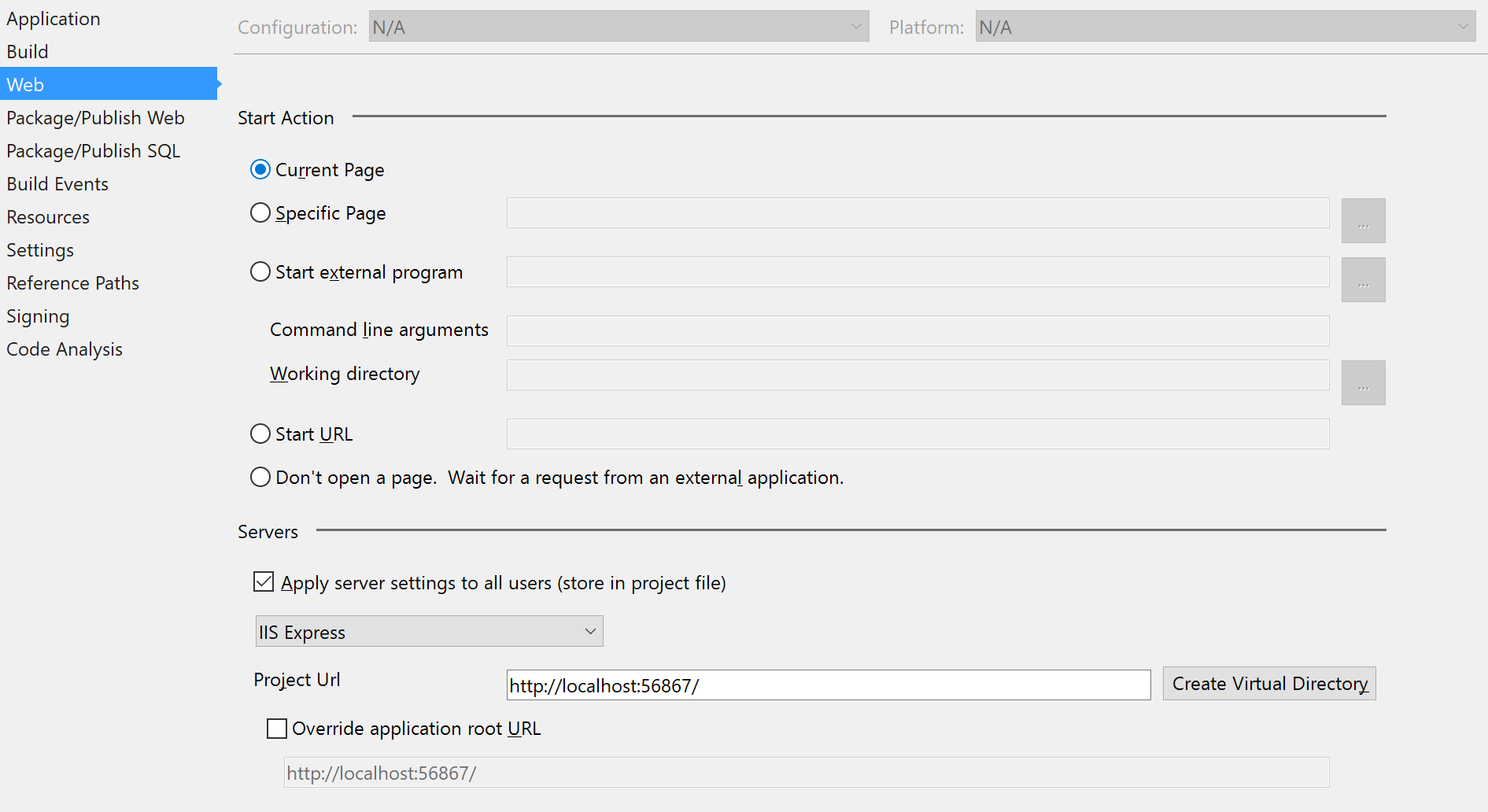
Task: Switch to the Build tab
Action: (28, 52)
